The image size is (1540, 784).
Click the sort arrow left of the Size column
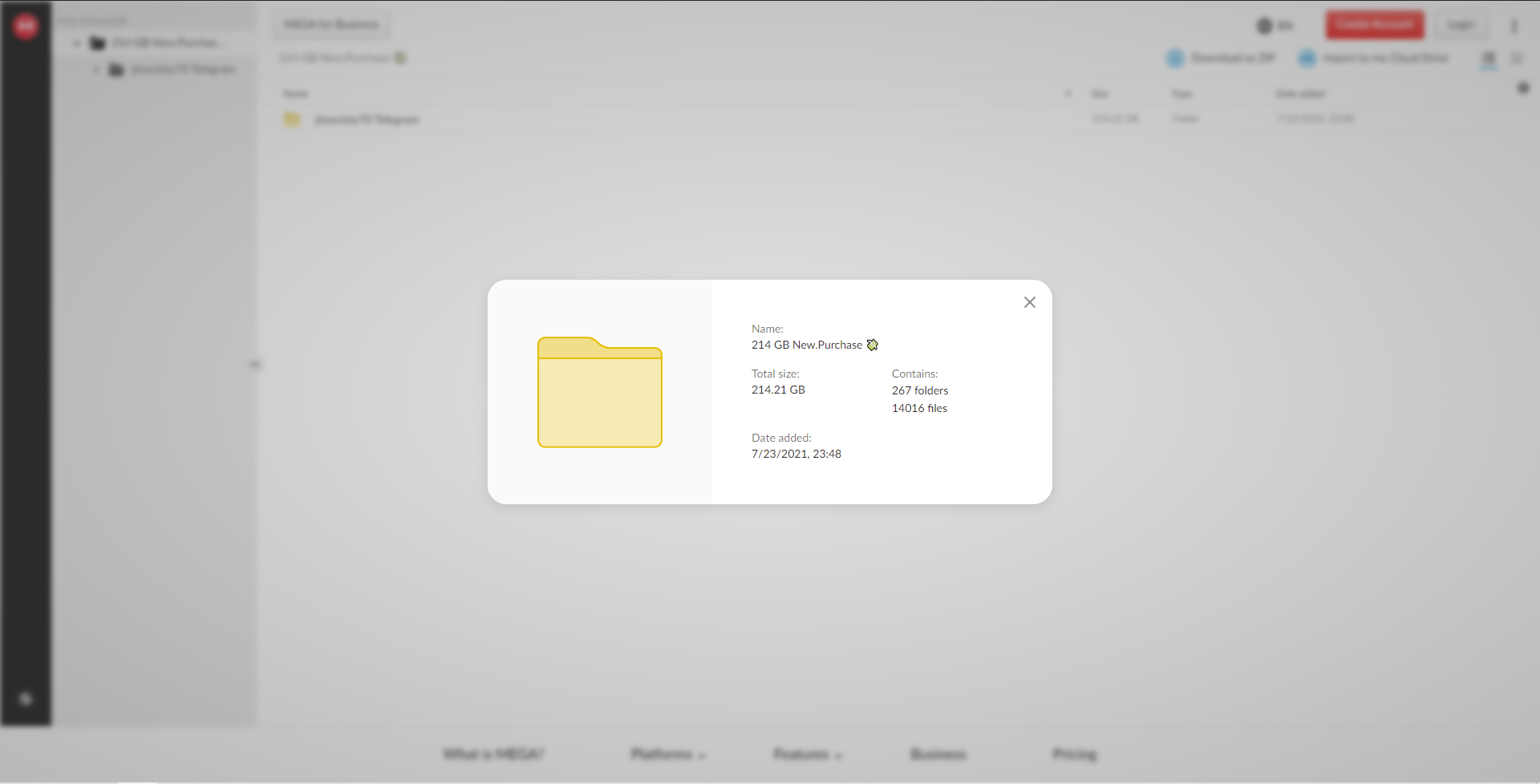click(1068, 94)
